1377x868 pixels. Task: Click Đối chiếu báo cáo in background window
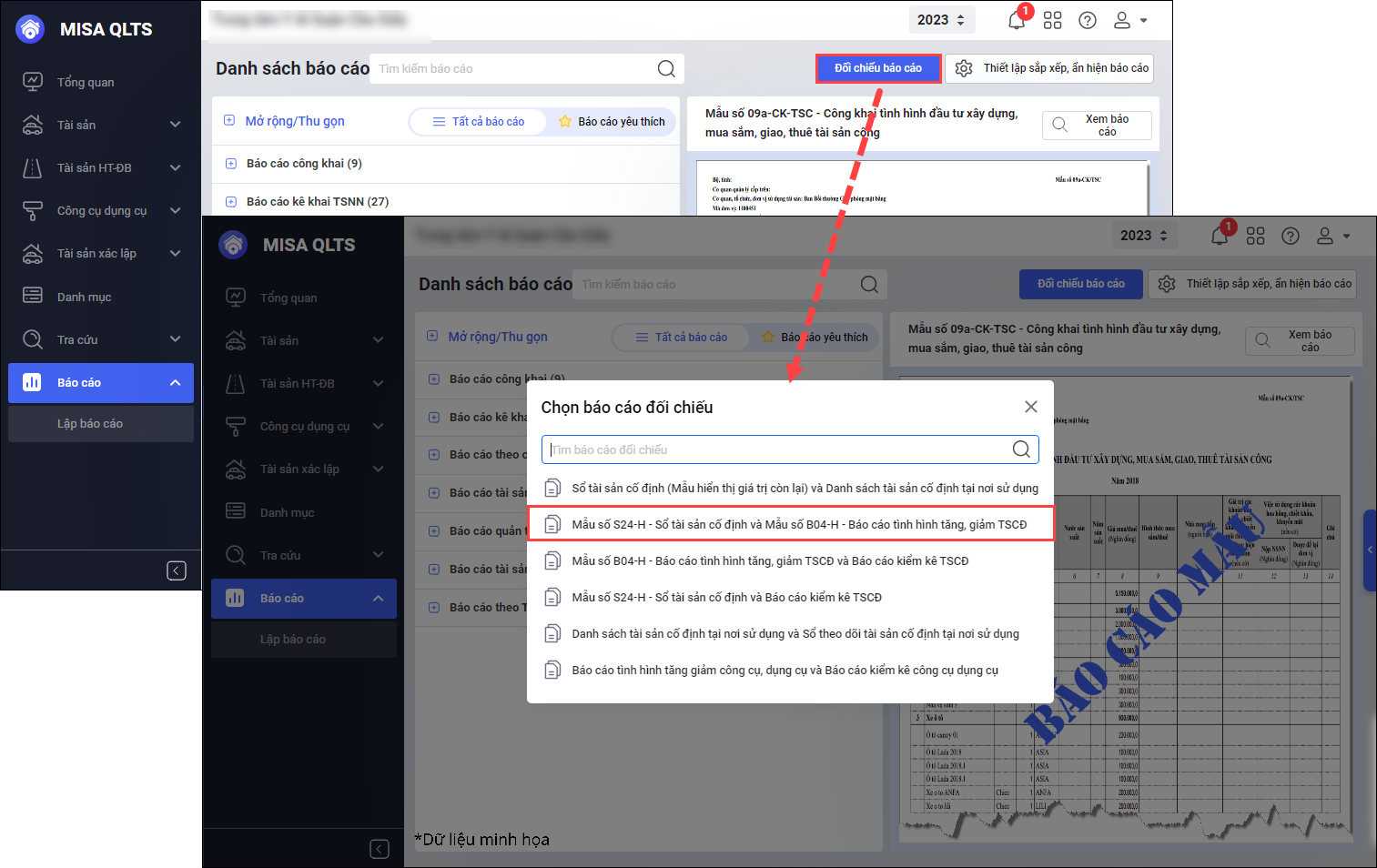coord(878,68)
